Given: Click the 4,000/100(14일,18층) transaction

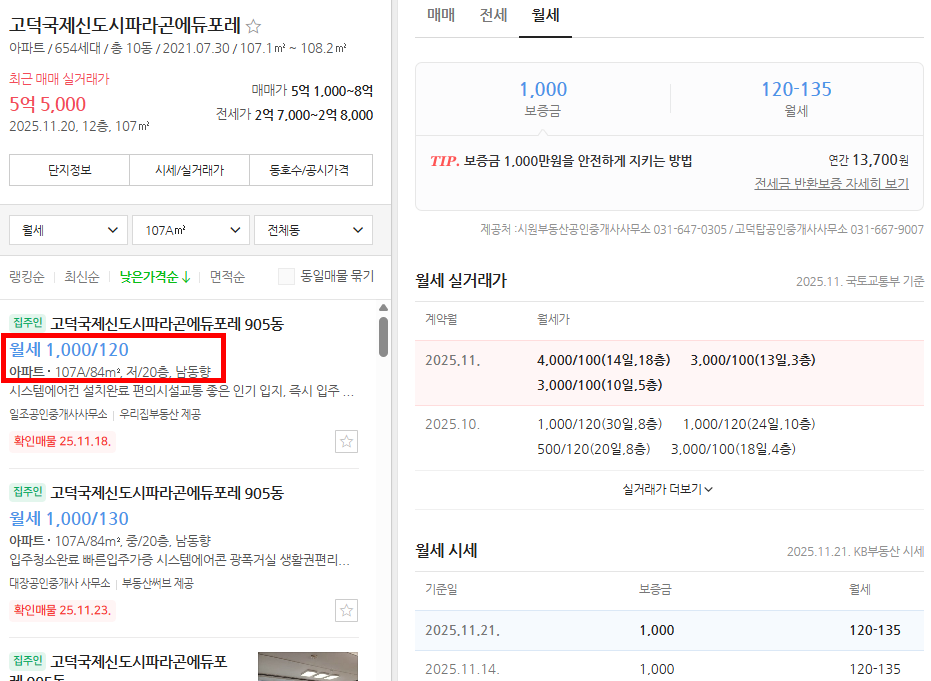Looking at the screenshot, I should (x=603, y=360).
